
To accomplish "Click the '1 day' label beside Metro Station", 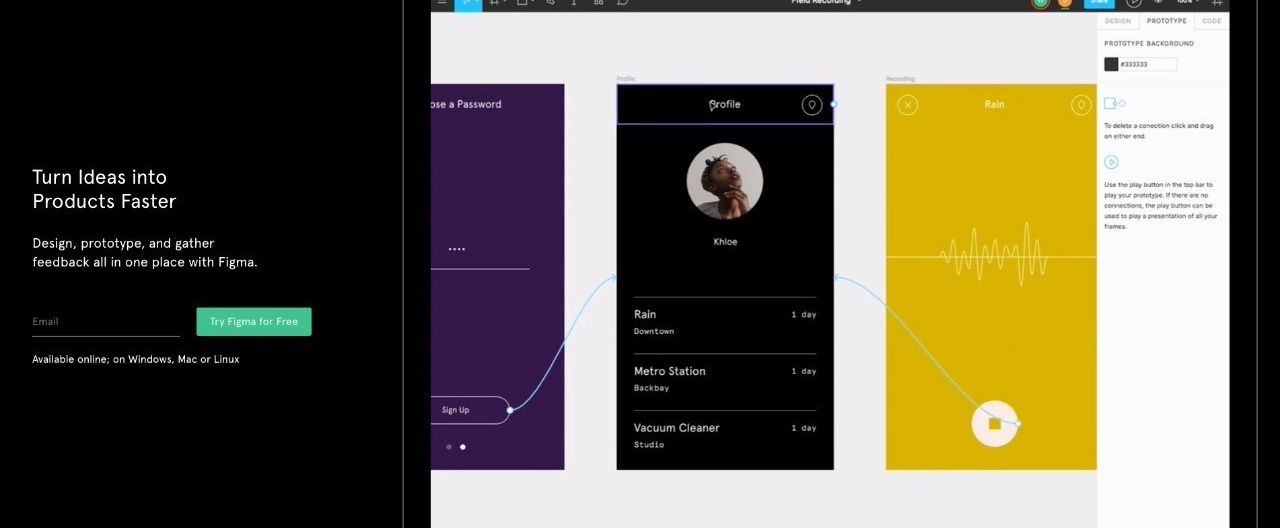I will click(804, 371).
